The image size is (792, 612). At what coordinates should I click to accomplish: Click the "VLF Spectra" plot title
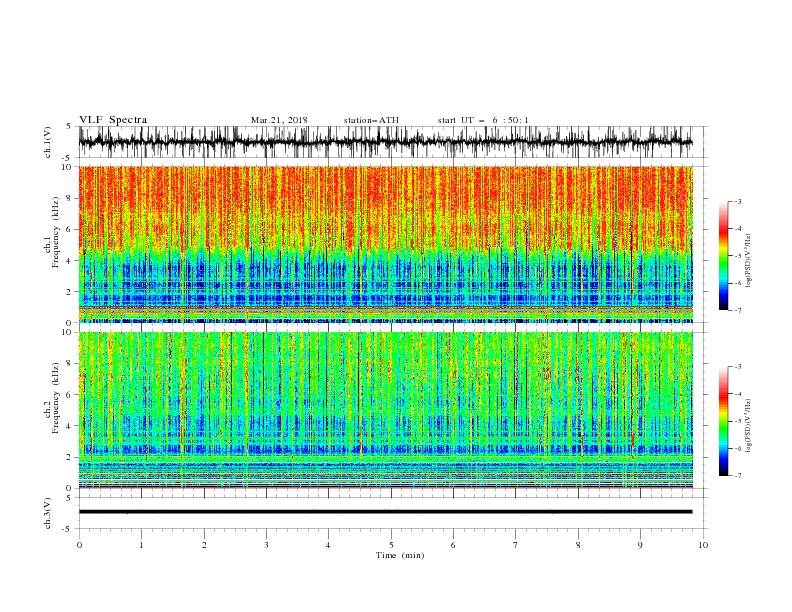coord(113,120)
